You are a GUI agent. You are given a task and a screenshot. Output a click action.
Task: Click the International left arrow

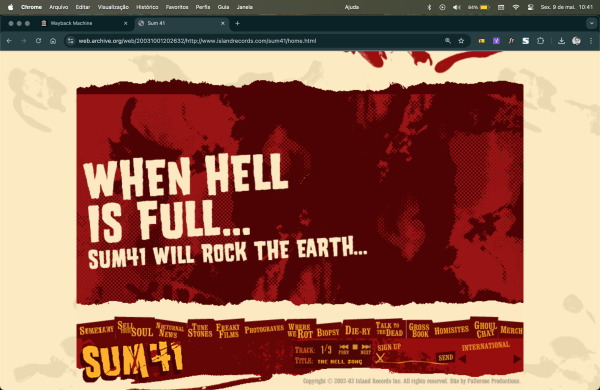click(462, 359)
